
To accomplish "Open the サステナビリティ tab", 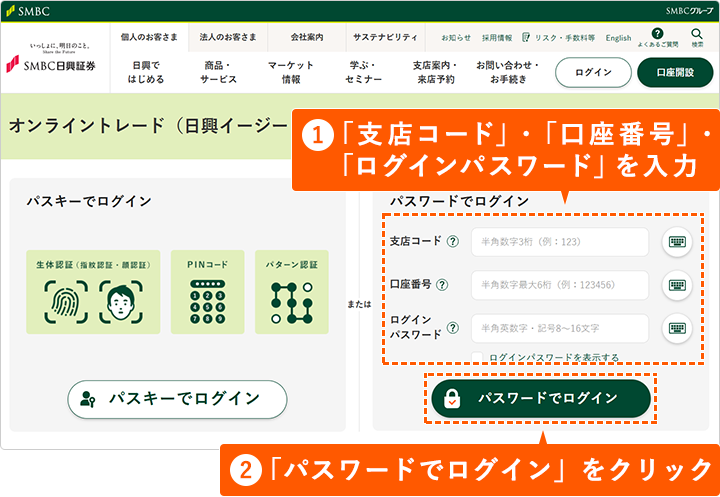I will (385, 37).
